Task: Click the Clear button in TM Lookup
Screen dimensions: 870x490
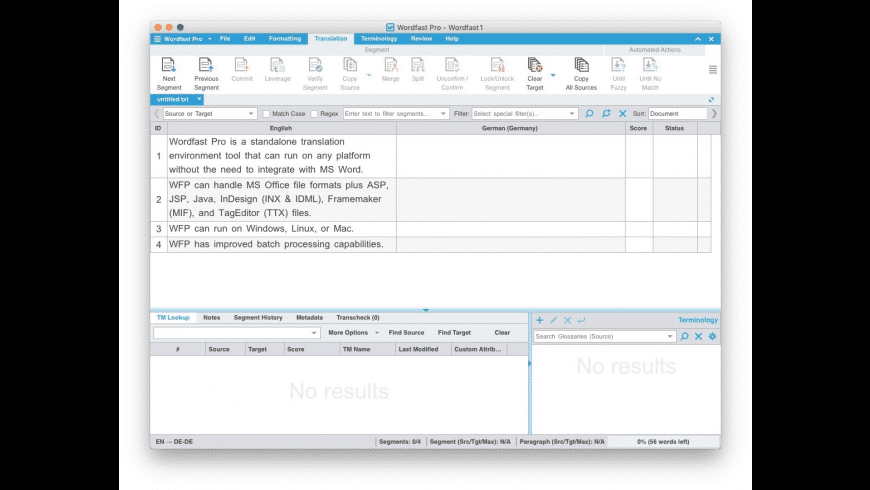Action: point(502,332)
